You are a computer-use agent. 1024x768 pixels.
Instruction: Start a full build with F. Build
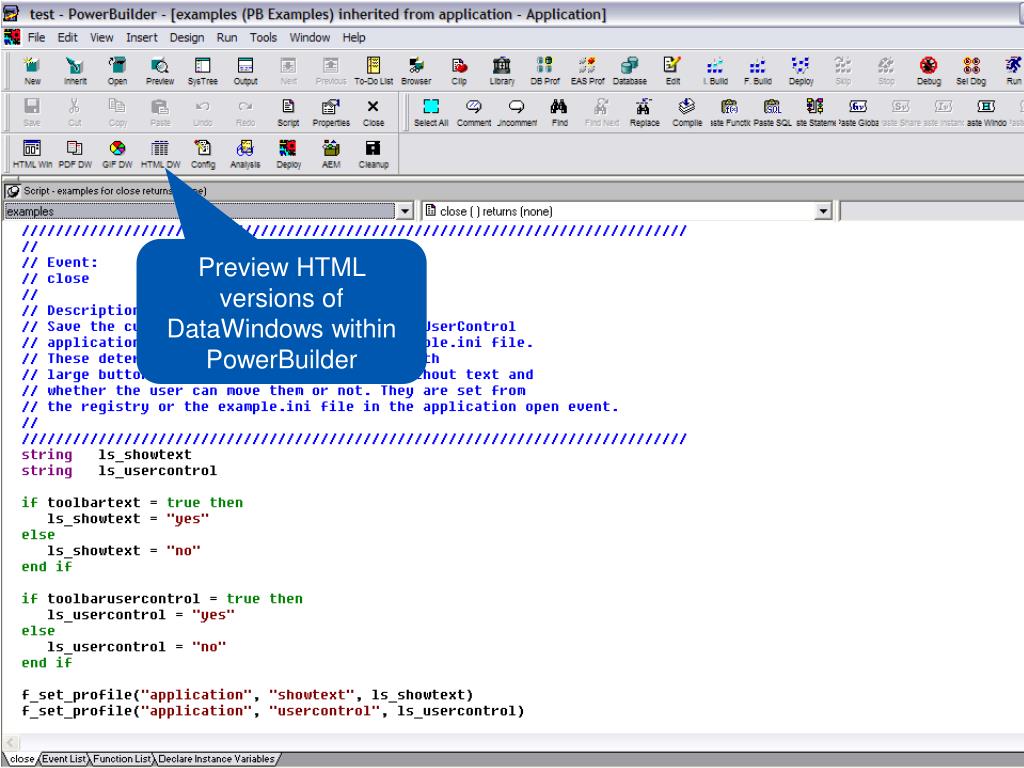click(758, 71)
